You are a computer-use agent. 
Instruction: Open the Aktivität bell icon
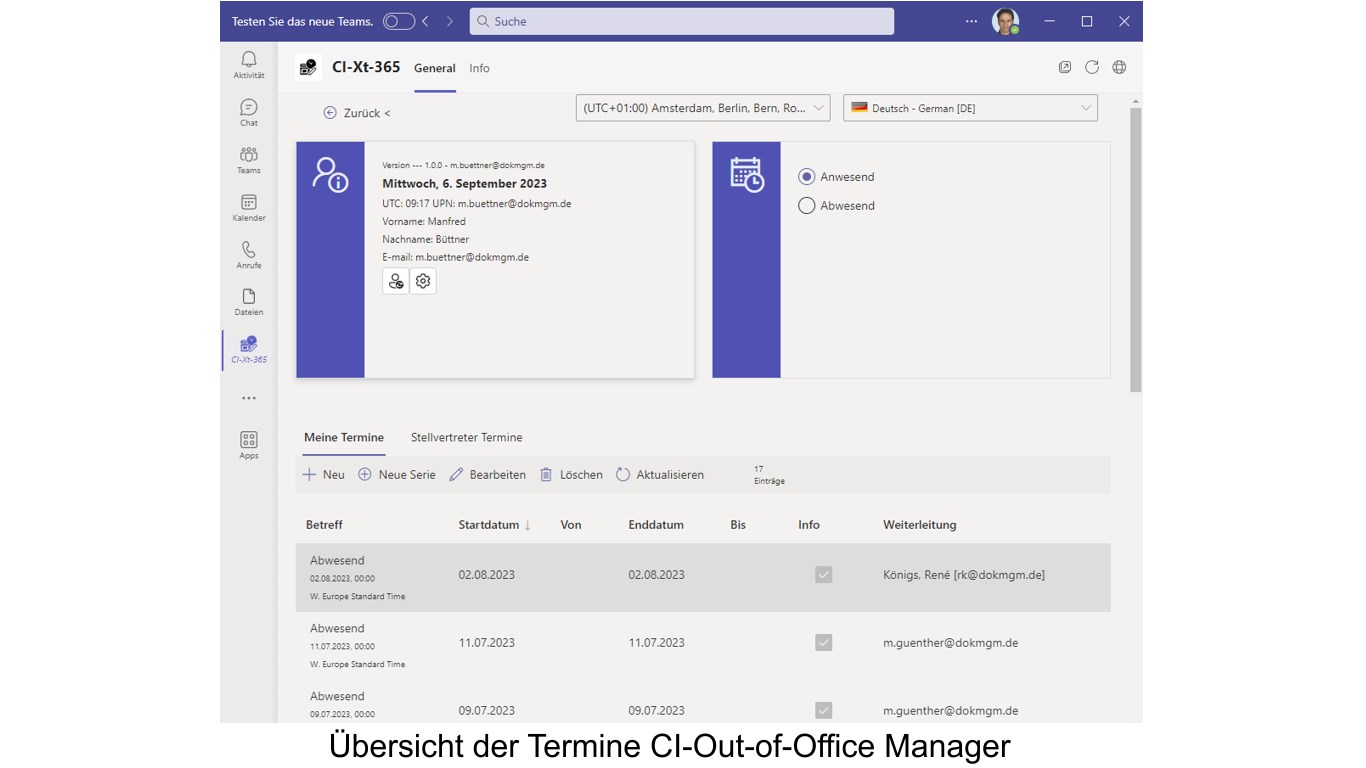(x=249, y=65)
